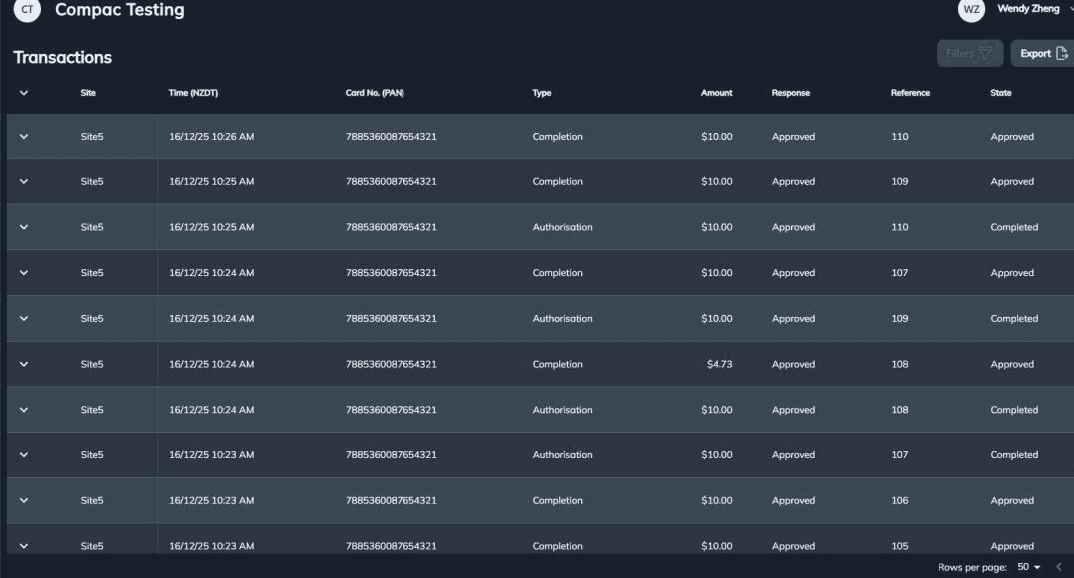Click Authorisation type in 10:25 AM row
Image resolution: width=1074 pixels, height=578 pixels.
[x=562, y=227]
